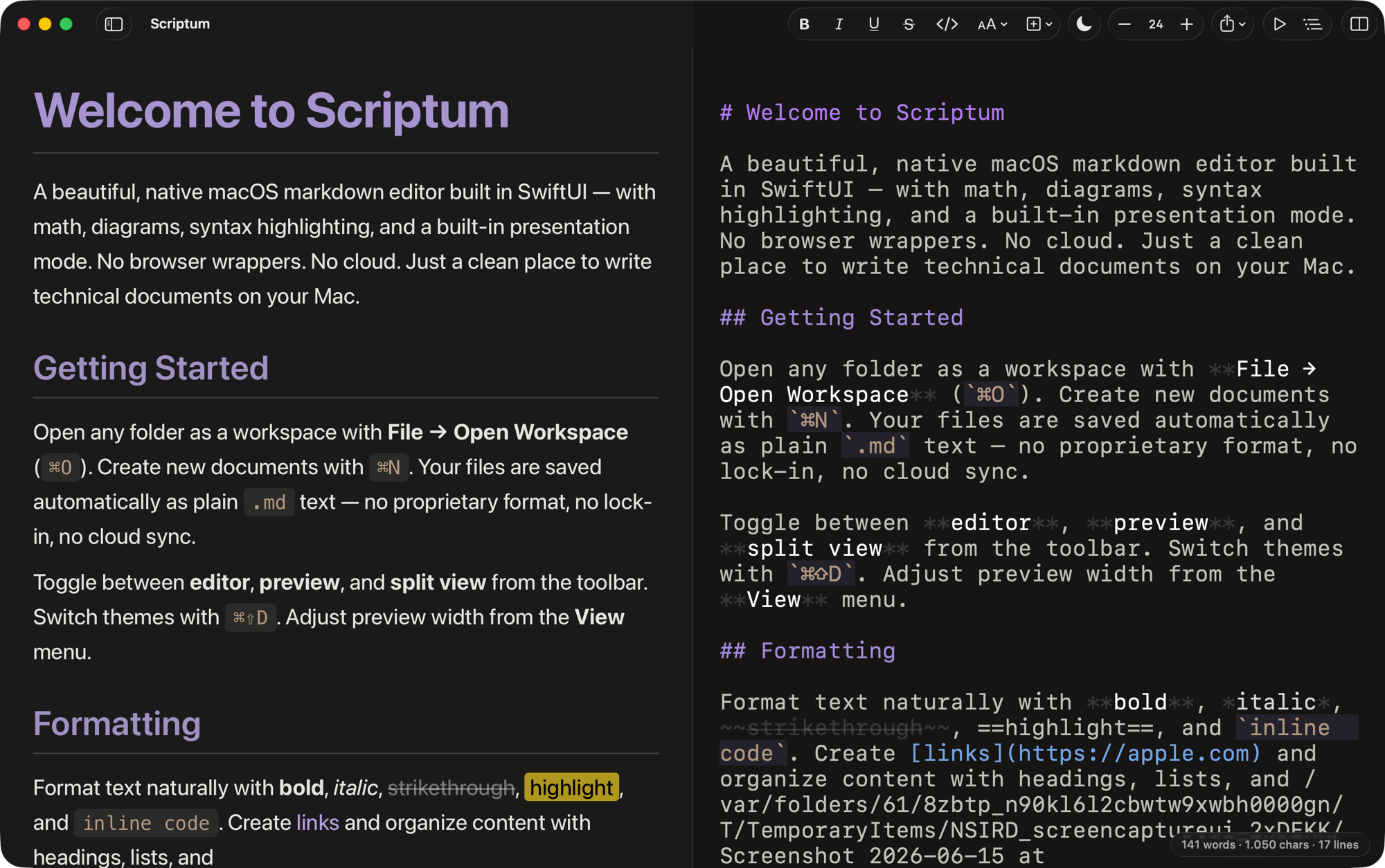Underline text with the U toolbar icon
Image resolution: width=1385 pixels, height=868 pixels.
pyautogui.click(x=874, y=24)
